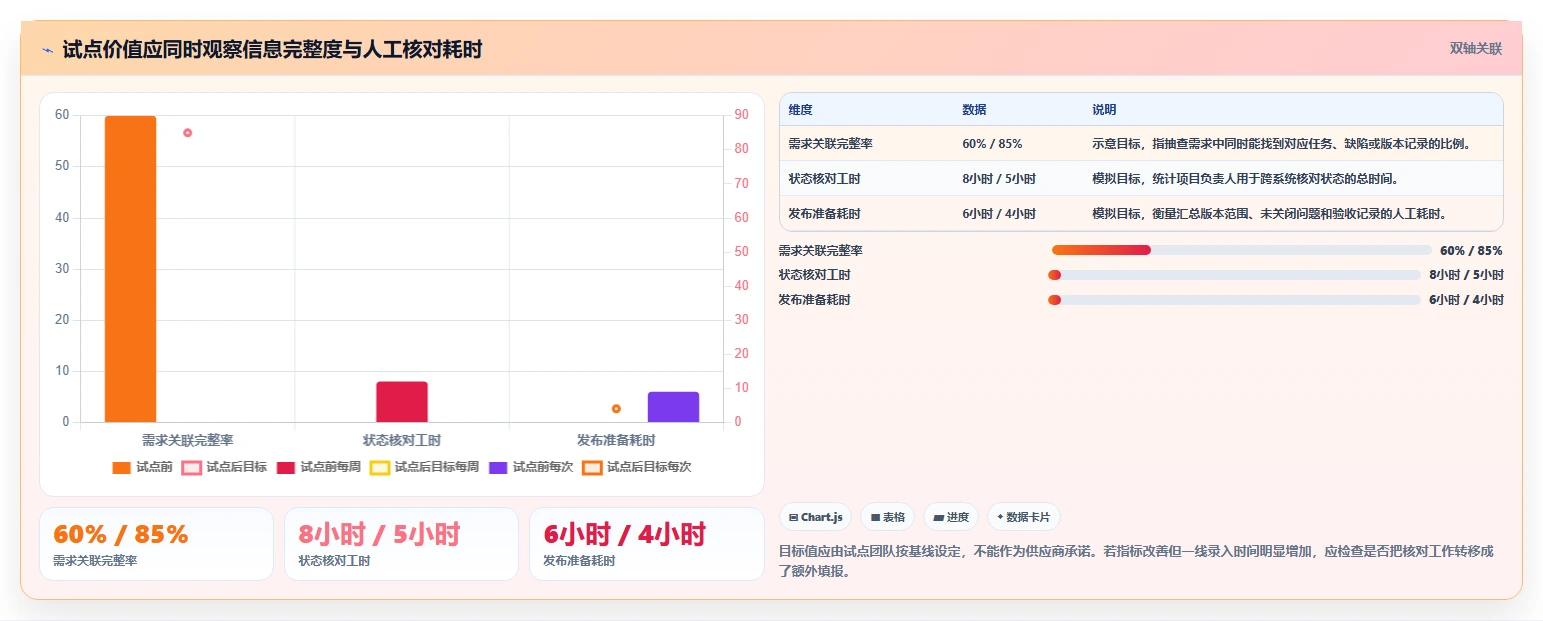This screenshot has width=1543, height=621.
Task: Click the description about 跨系统核对状态
Action: [x=1245, y=179]
